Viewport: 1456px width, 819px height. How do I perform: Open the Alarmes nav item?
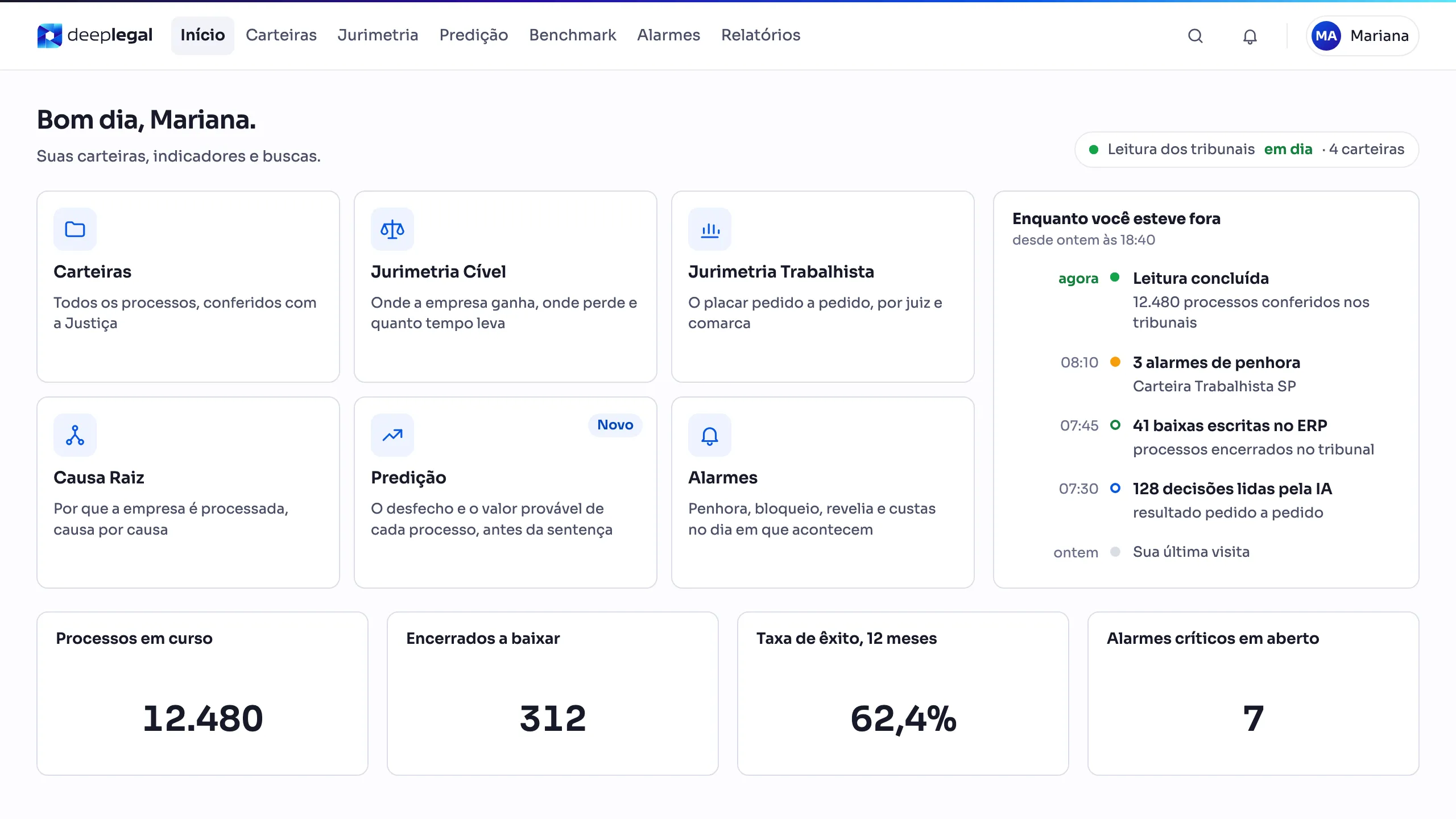pos(668,35)
